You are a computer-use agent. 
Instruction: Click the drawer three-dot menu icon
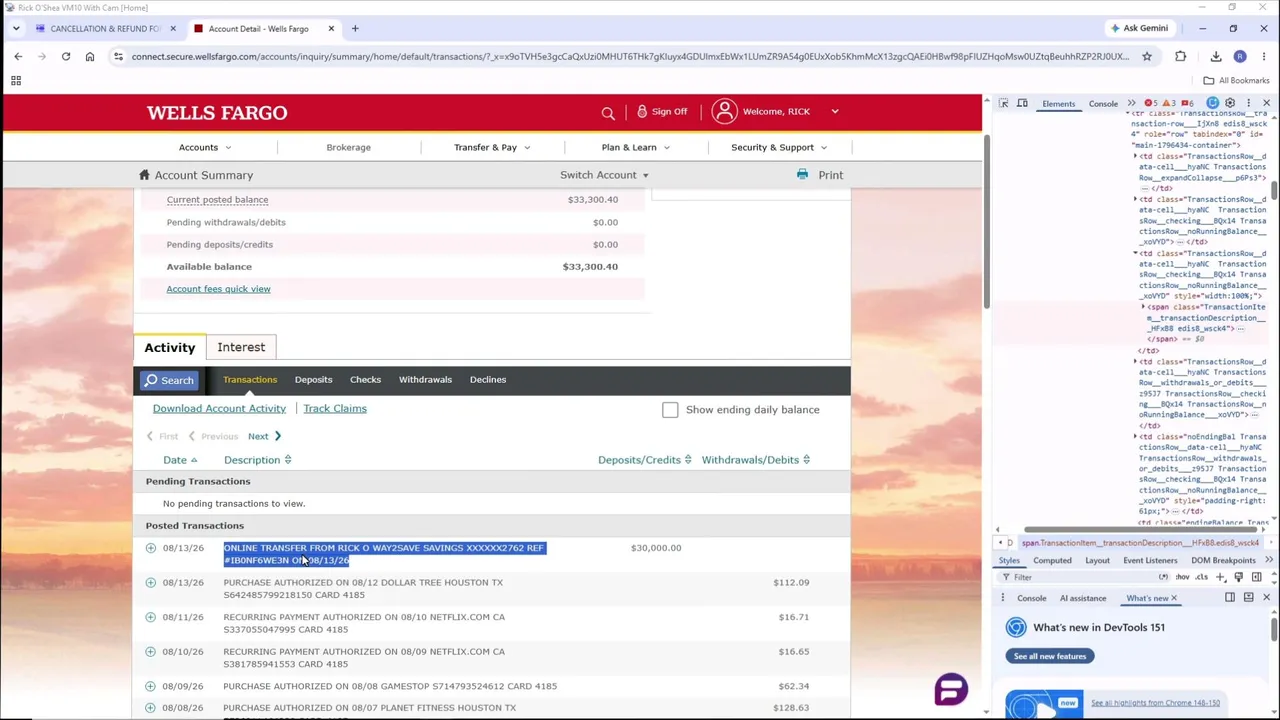[1003, 598]
